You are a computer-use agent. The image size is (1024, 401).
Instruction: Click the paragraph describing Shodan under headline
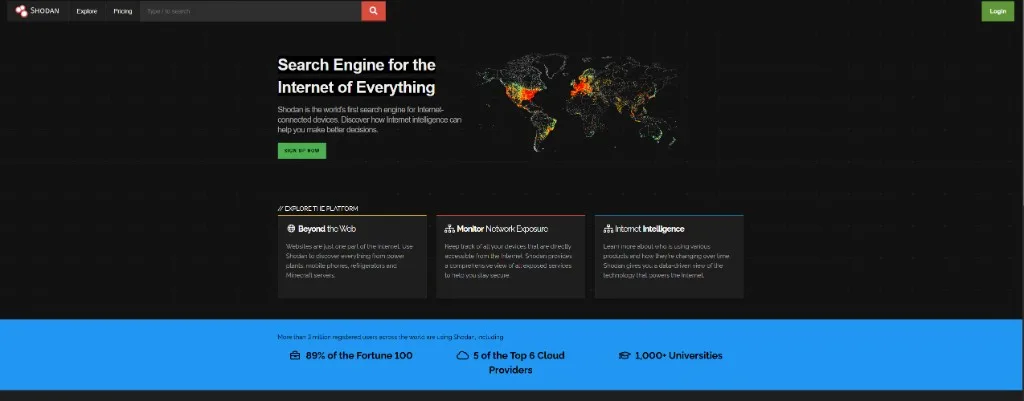[x=370, y=120]
